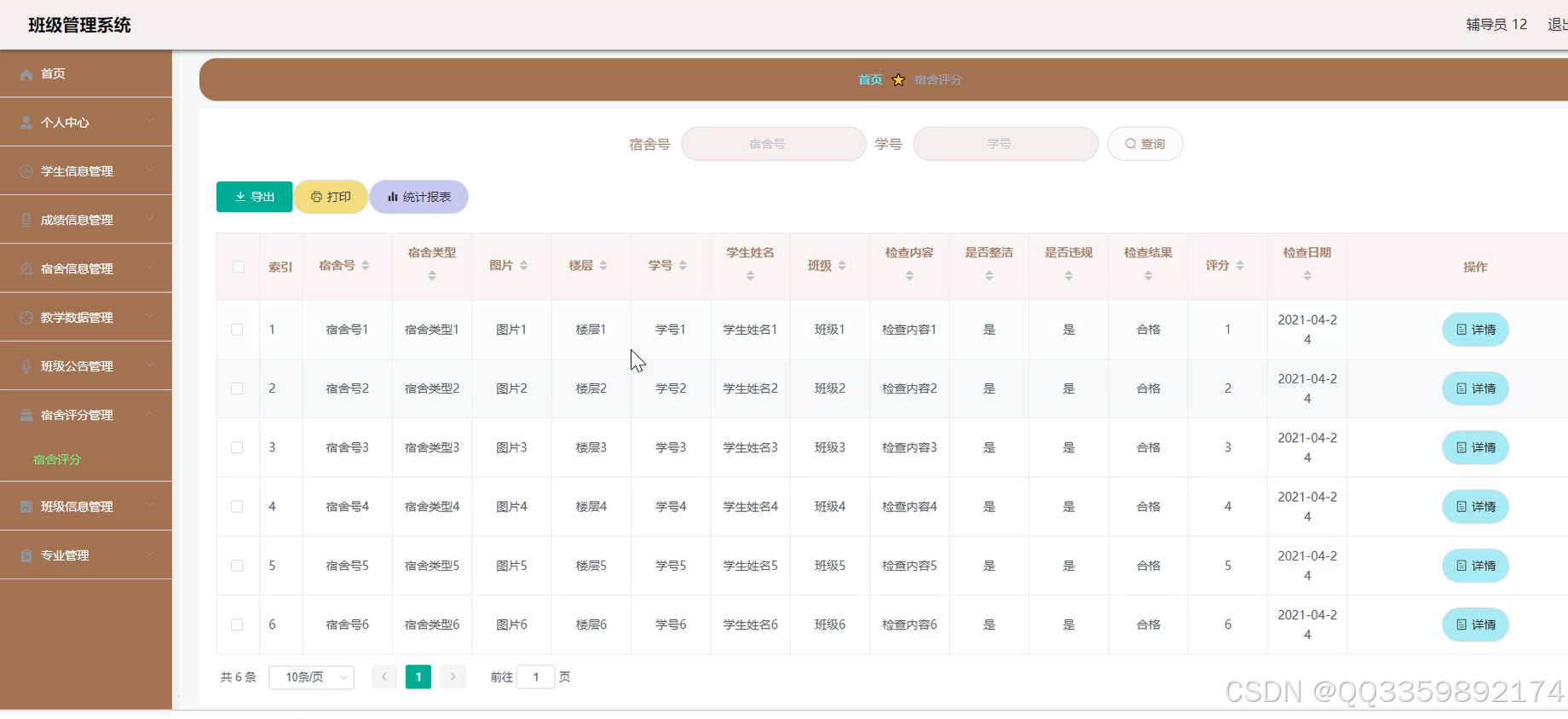The image size is (1568, 719).
Task: Click the 检查内容5 table cell
Action: pyautogui.click(x=909, y=566)
